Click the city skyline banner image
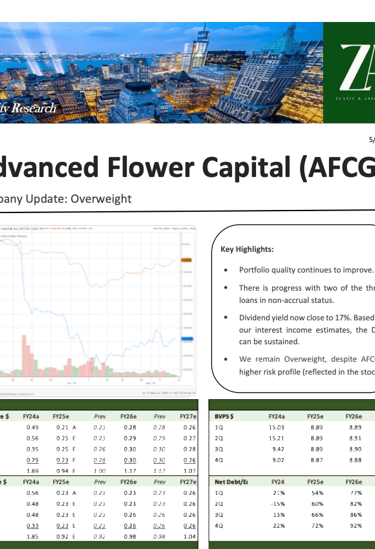Image resolution: width=375 pixels, height=549 pixels. (161, 72)
